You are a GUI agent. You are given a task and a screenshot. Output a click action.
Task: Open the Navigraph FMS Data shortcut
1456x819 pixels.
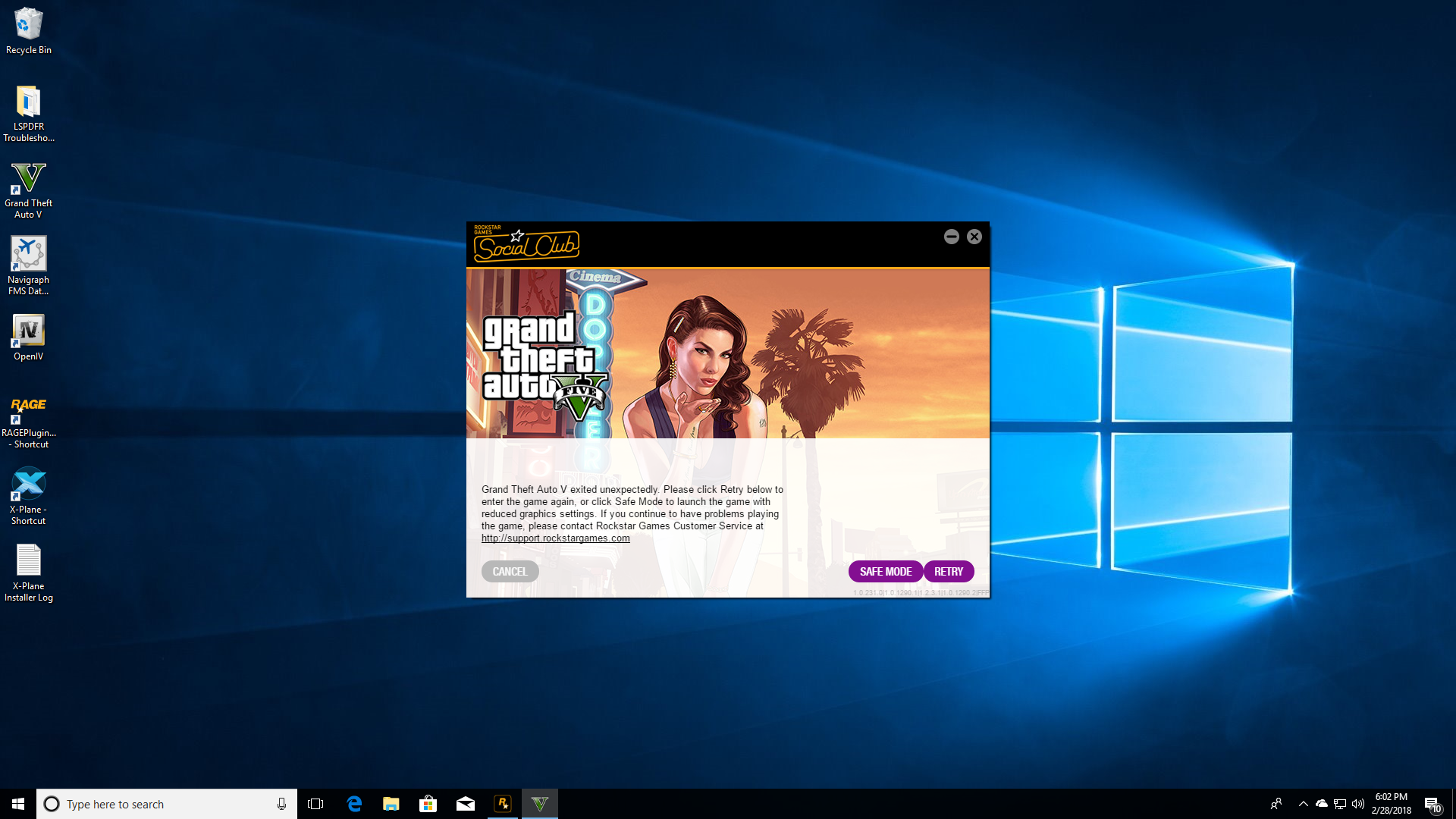click(29, 265)
